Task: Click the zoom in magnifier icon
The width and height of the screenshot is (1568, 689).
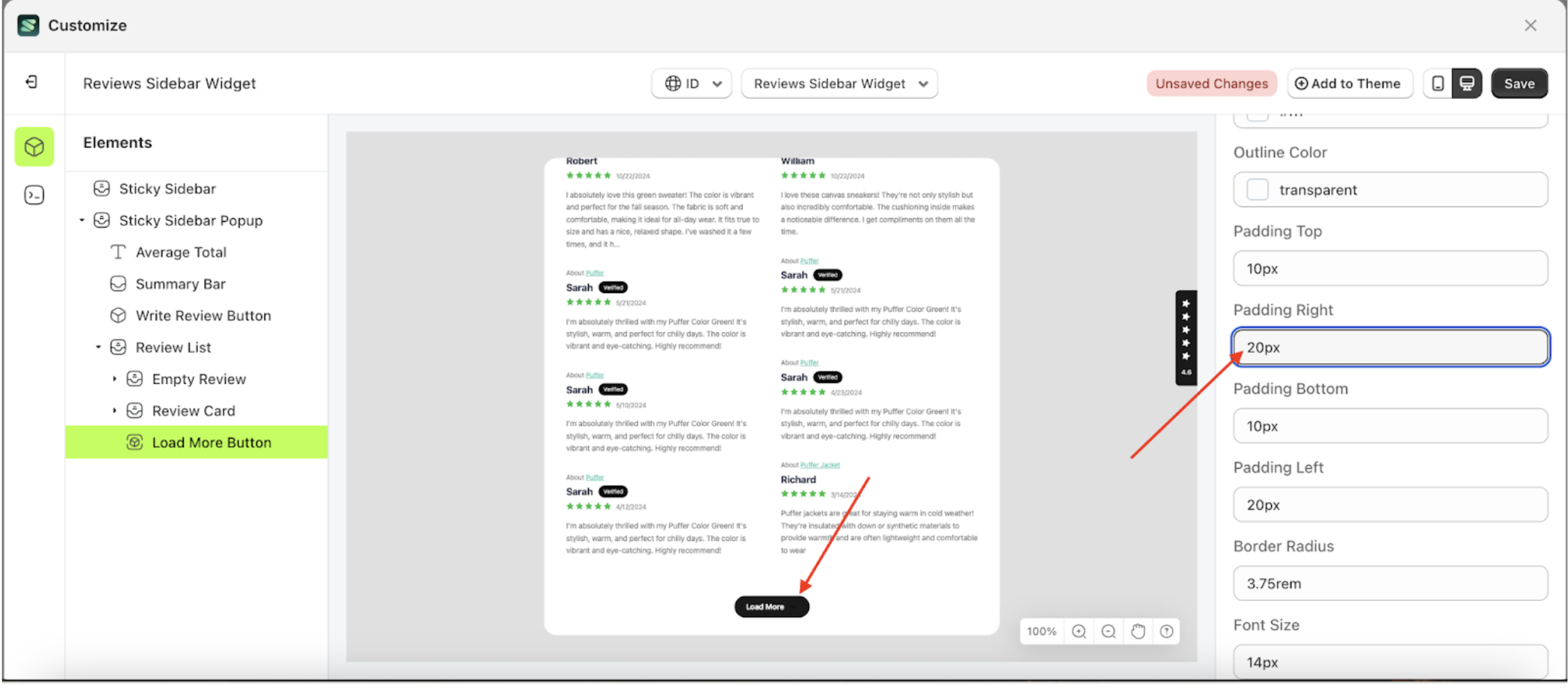Action: (1078, 631)
